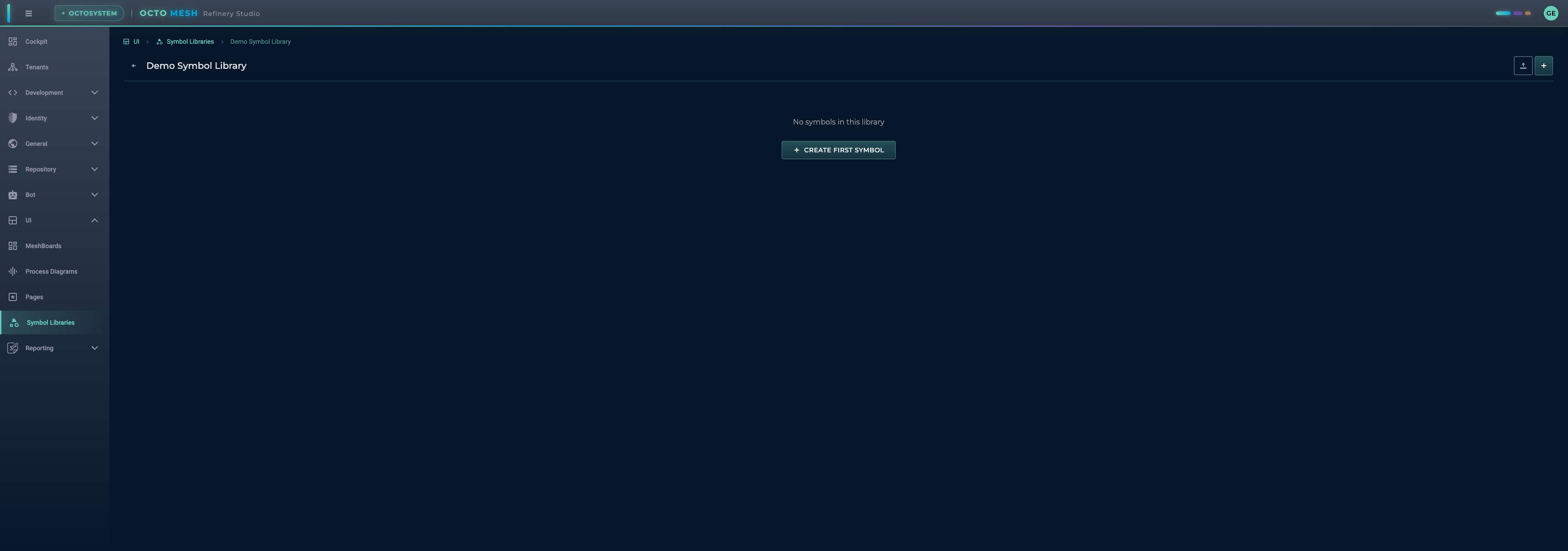Select Symbol Libraries in sidebar
Image resolution: width=1568 pixels, height=551 pixels.
pyautogui.click(x=51, y=322)
